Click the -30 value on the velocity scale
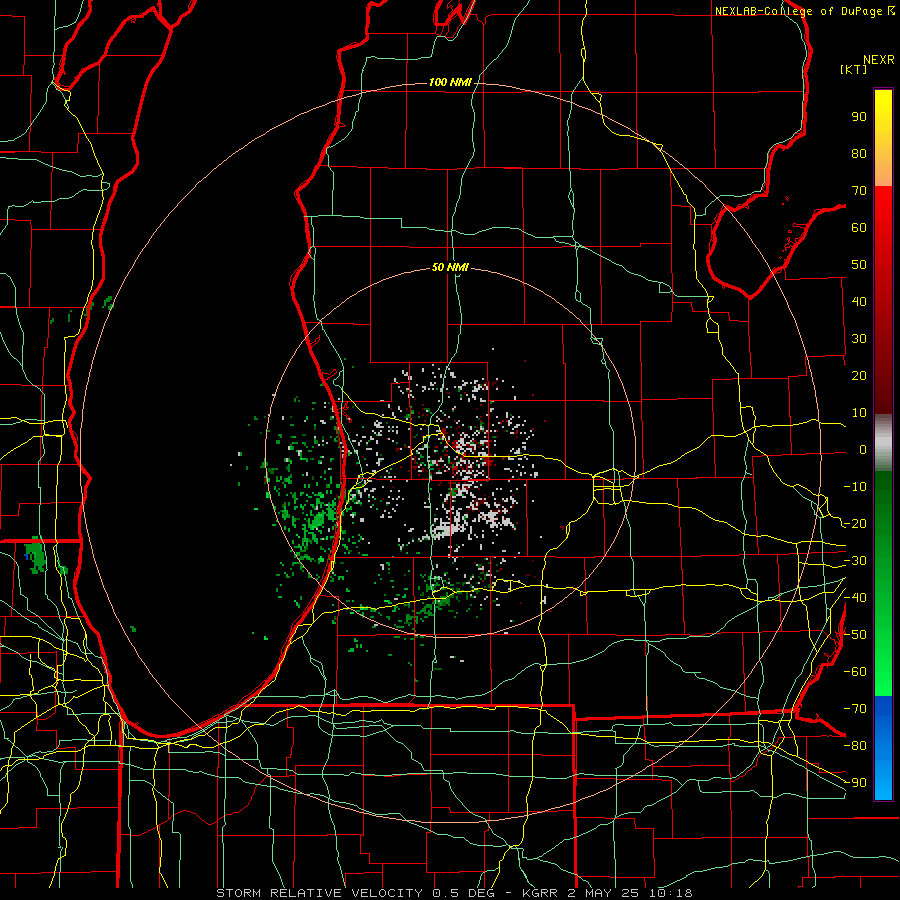Viewport: 900px width, 900px height. point(855,561)
